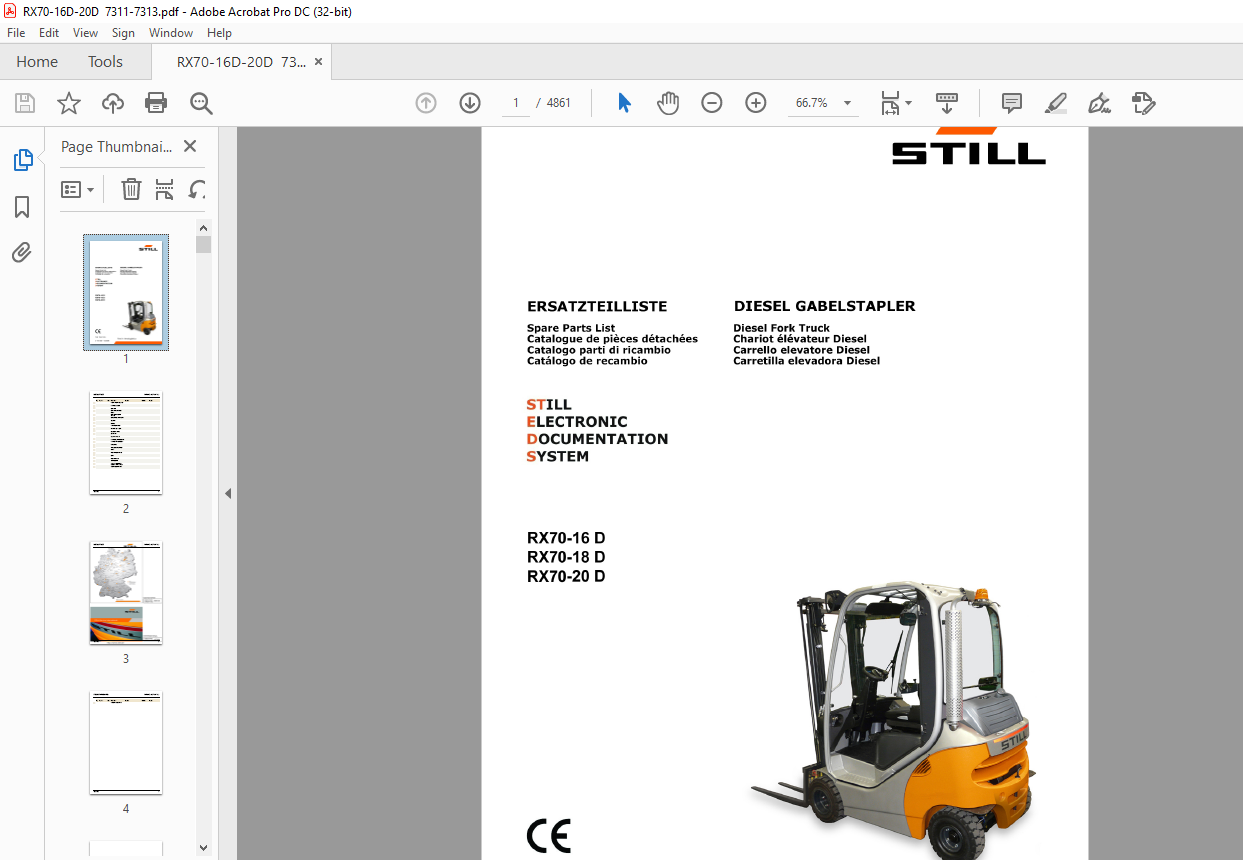The image size is (1243, 860).
Task: Activate the Hand pan tool
Action: [668, 103]
